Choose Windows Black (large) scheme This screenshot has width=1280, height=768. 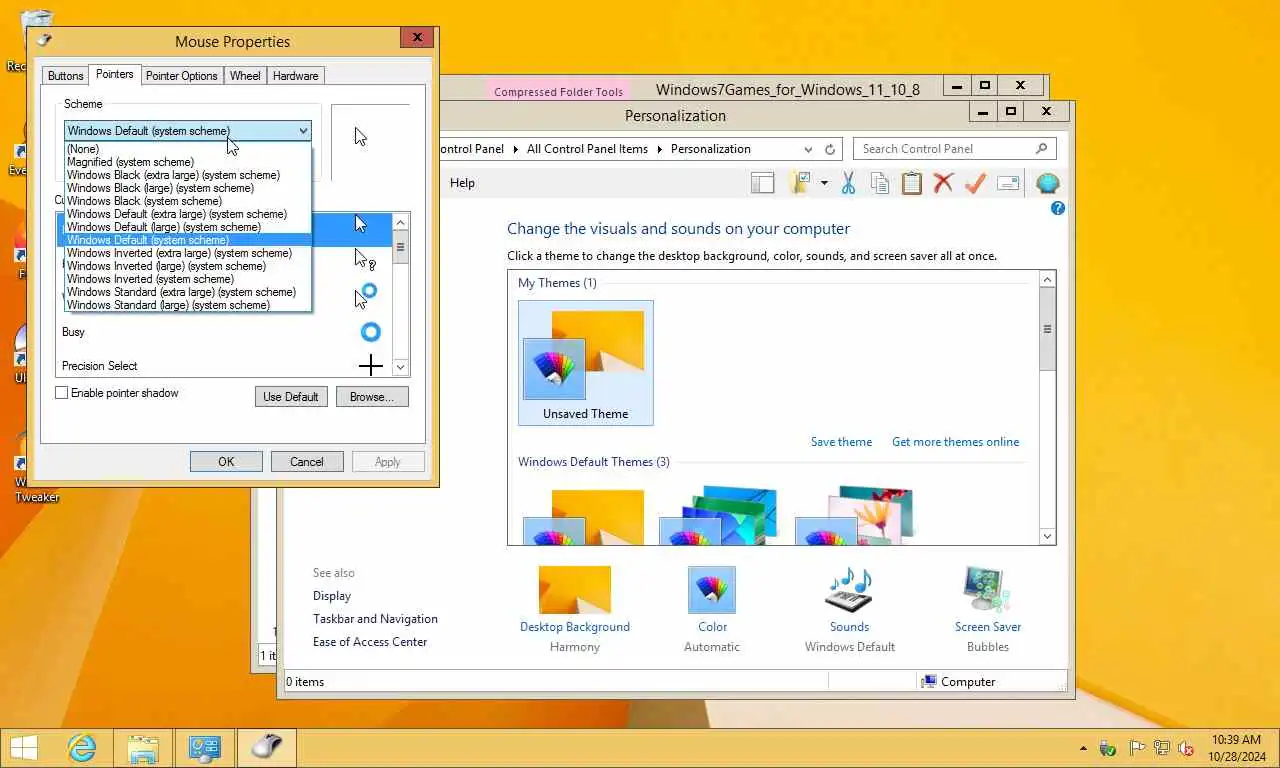[x=188, y=188]
